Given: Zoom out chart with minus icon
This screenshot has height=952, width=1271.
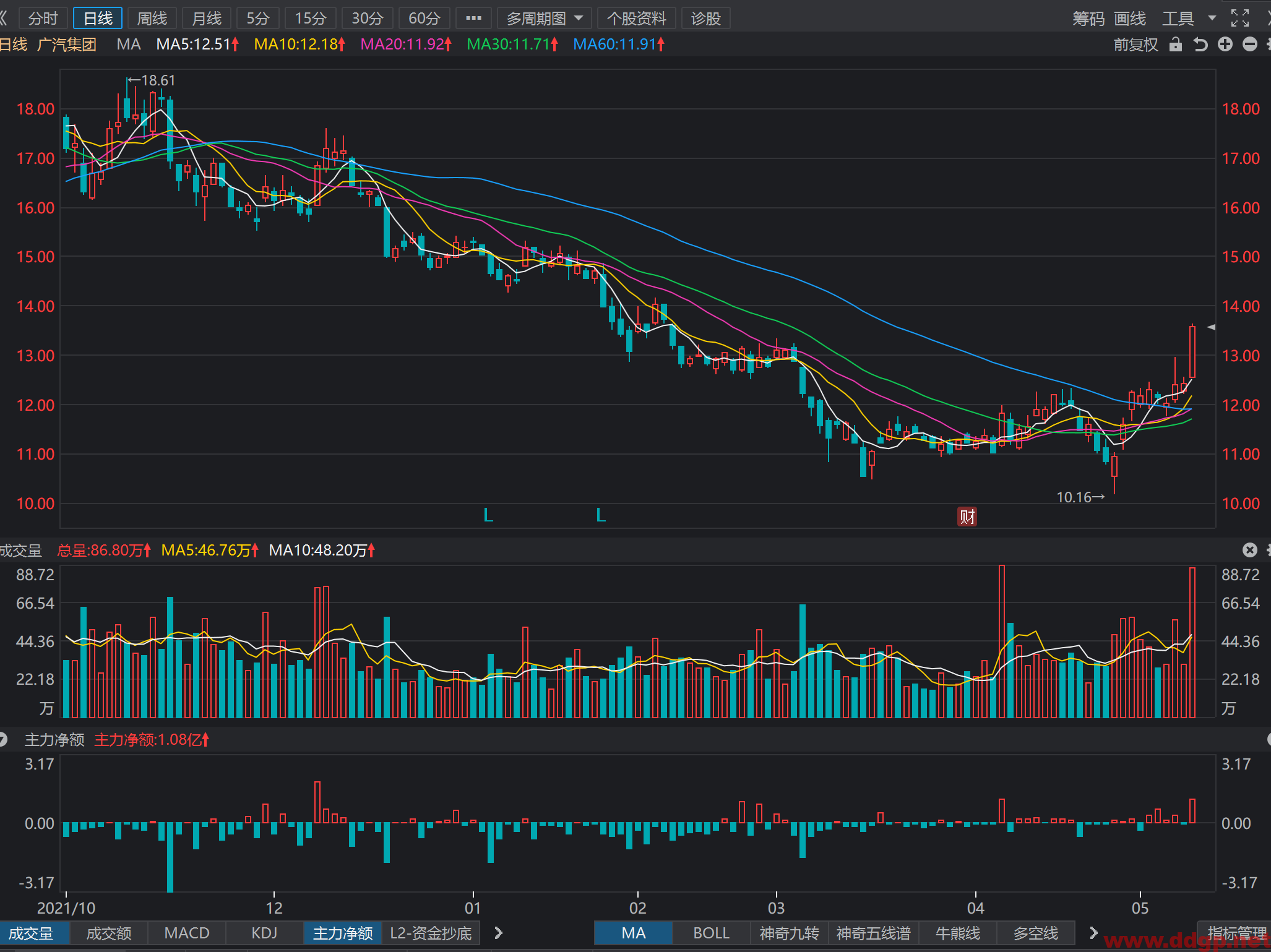Looking at the screenshot, I should click(x=1250, y=44).
